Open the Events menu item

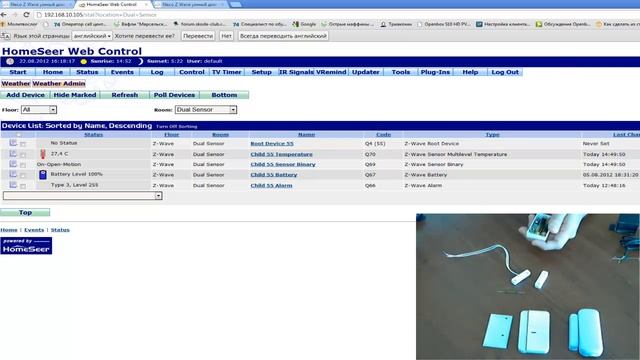122,72
